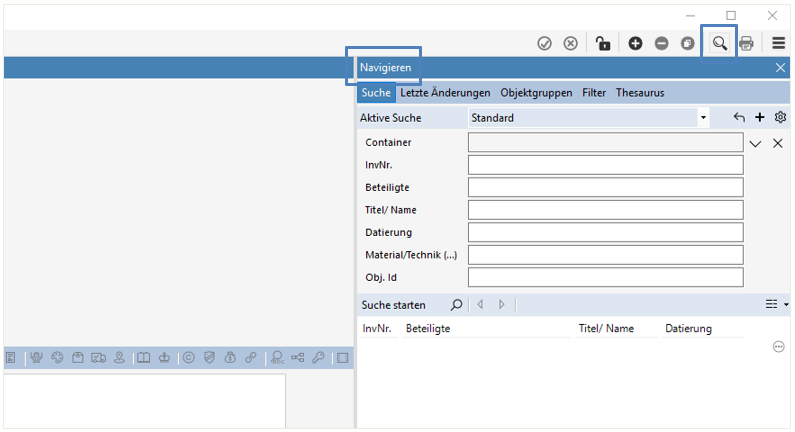
Task: Click the open padlock icon
Action: 602,43
